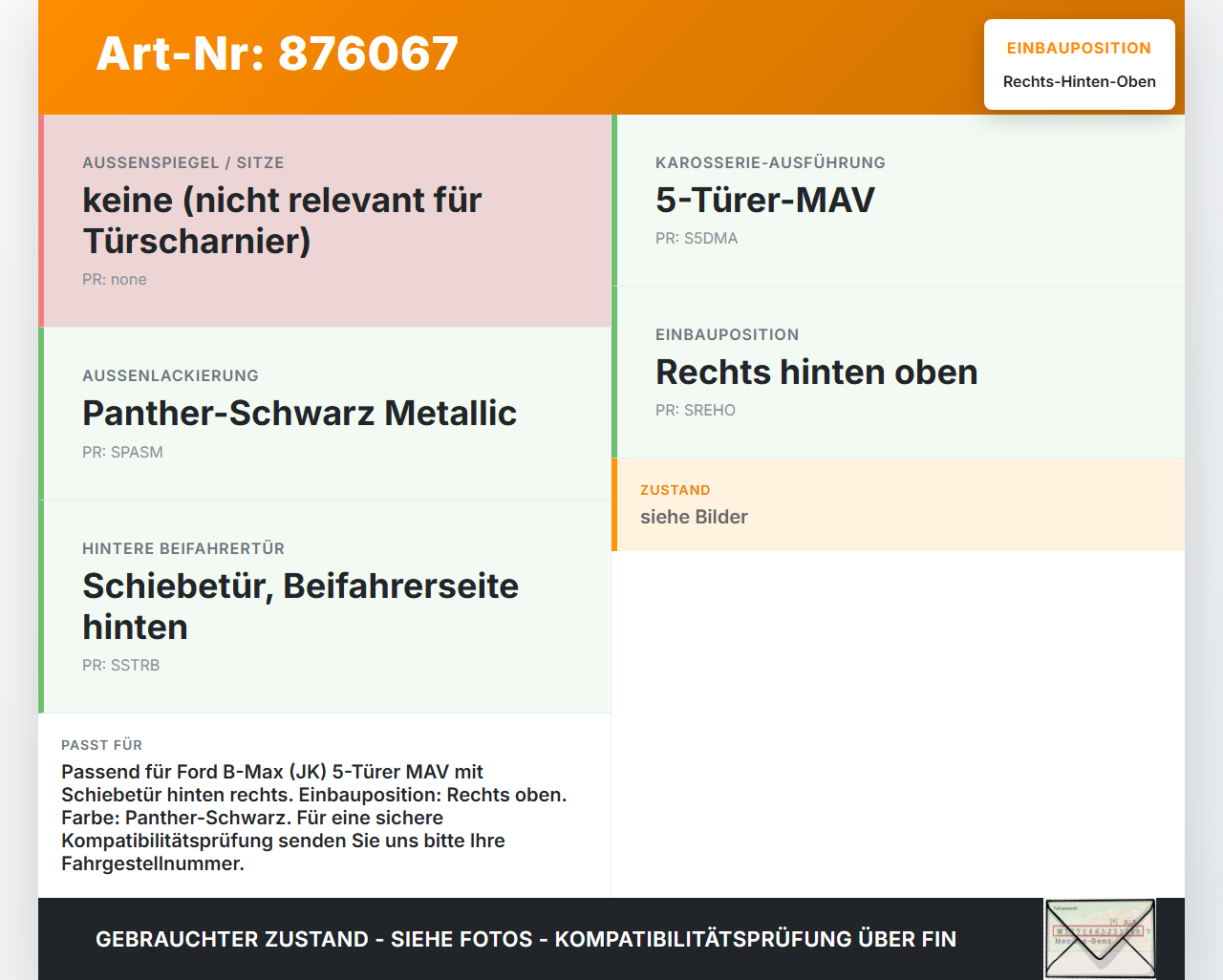
Task: Select the Einbauposition Rechts-Hinten-Oben badge
Action: (1080, 65)
